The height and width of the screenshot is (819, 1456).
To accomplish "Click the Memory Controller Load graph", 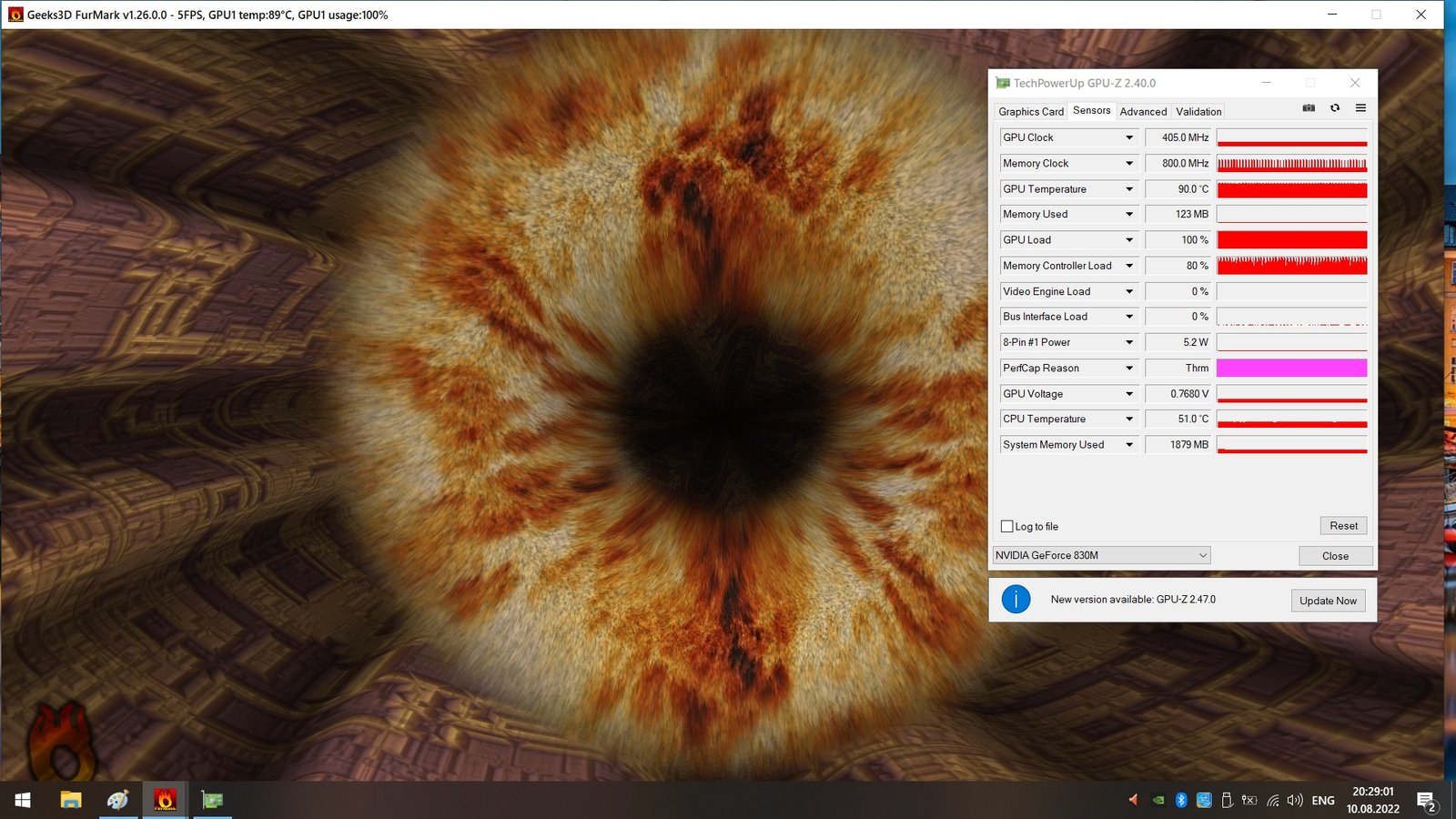I will coord(1291,266).
